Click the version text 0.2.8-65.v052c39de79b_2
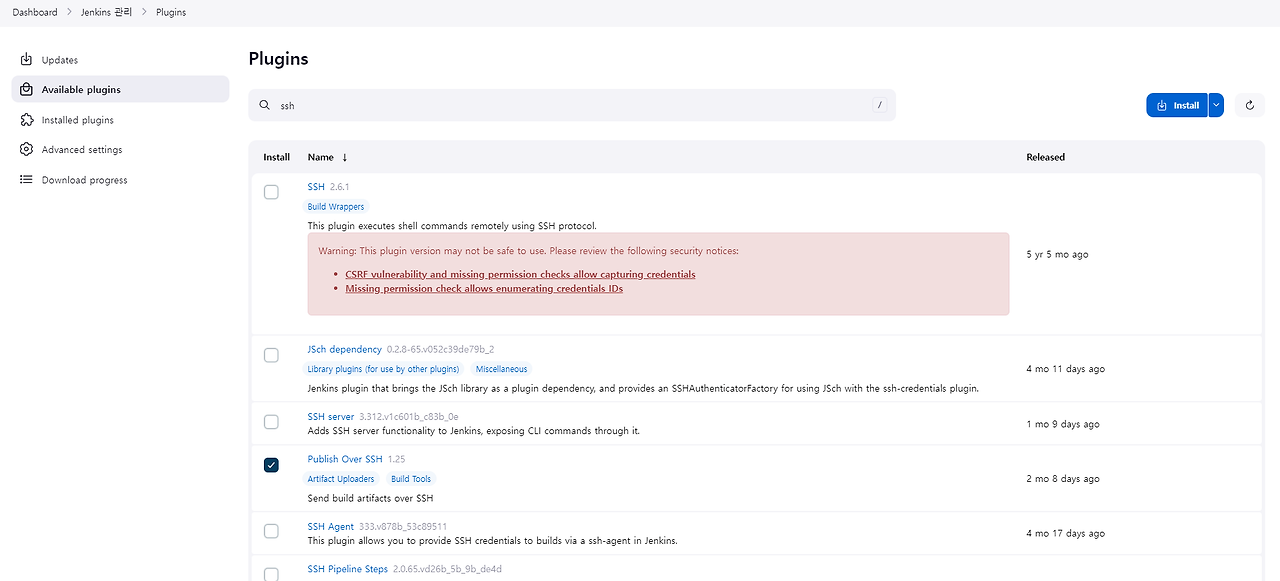This screenshot has height=581, width=1280. click(x=441, y=349)
